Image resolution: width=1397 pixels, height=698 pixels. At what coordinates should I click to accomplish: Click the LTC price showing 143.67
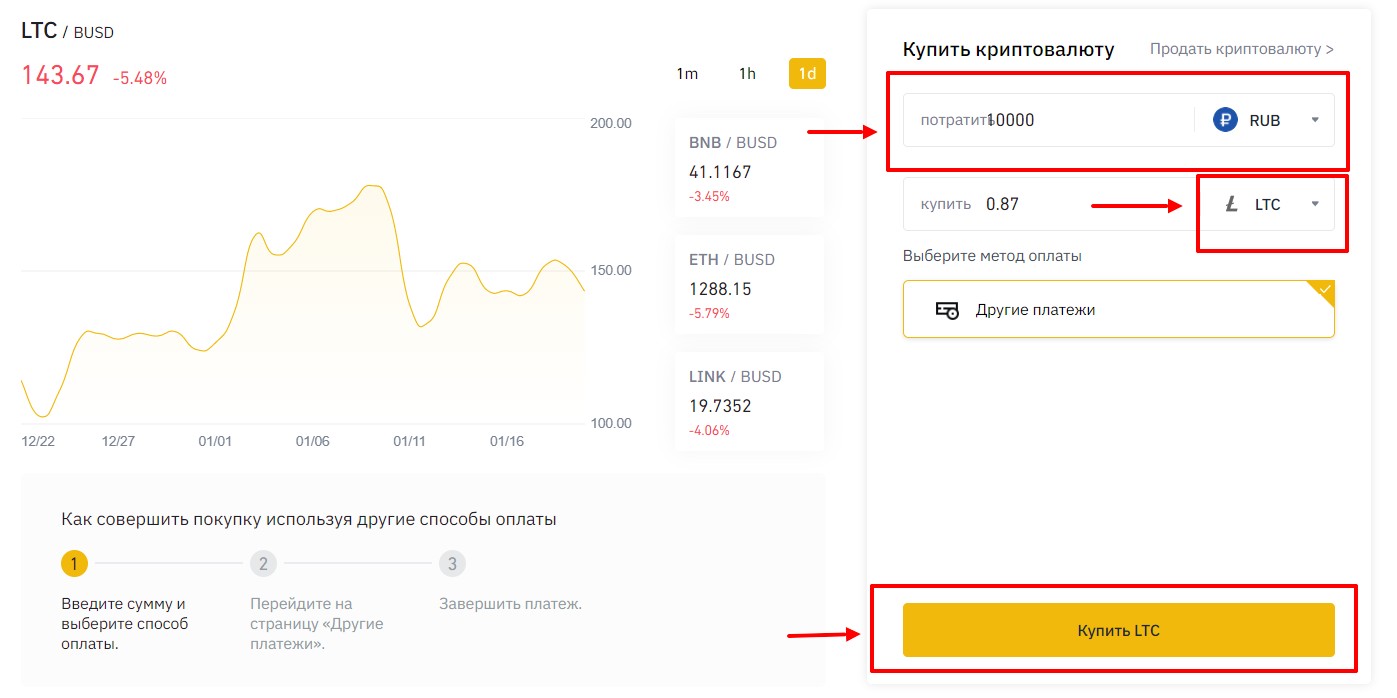[x=58, y=75]
